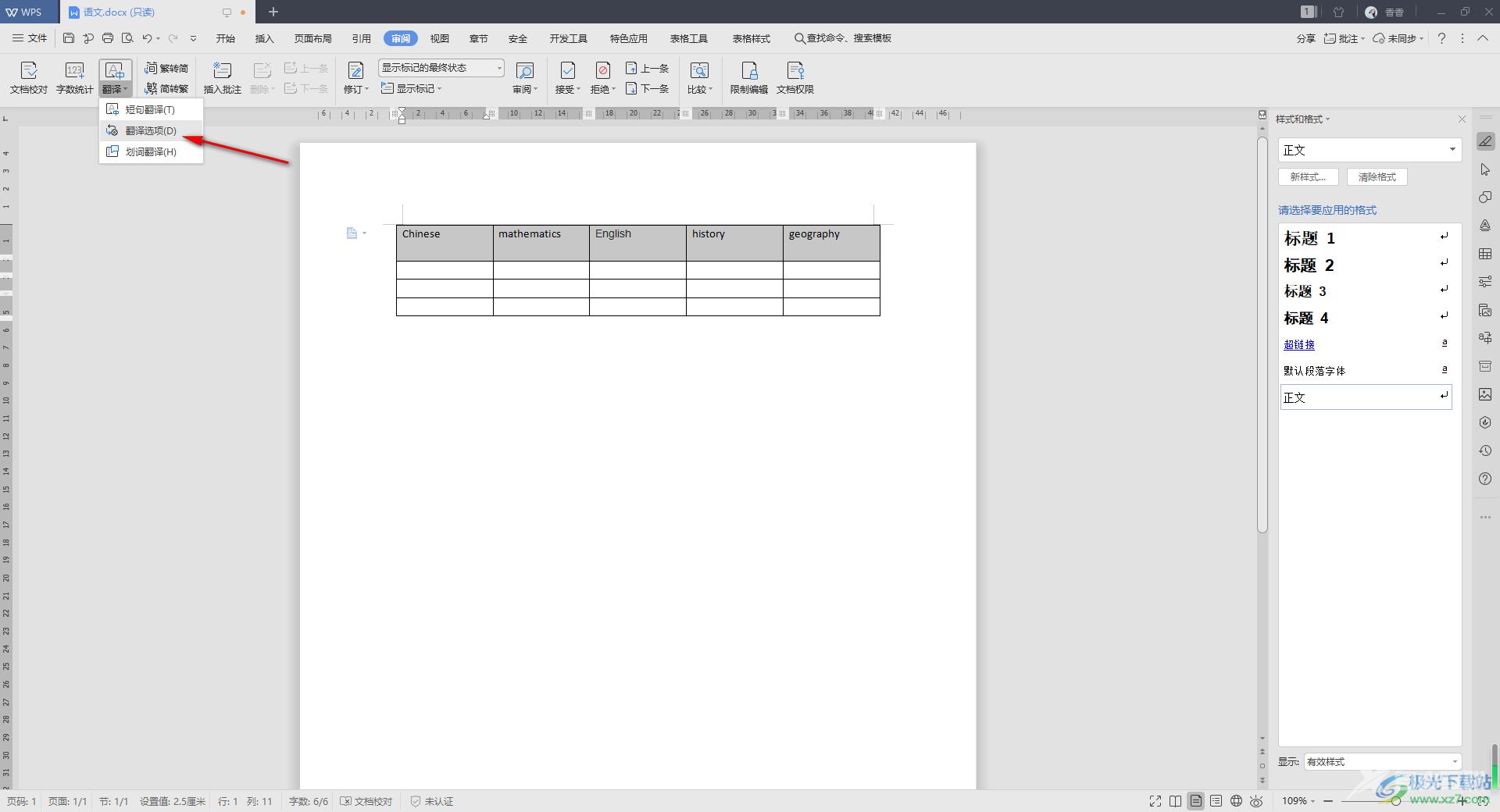Screen dimensions: 1500x812
Task: Open 限制编辑 restrict editing
Action: click(x=749, y=78)
